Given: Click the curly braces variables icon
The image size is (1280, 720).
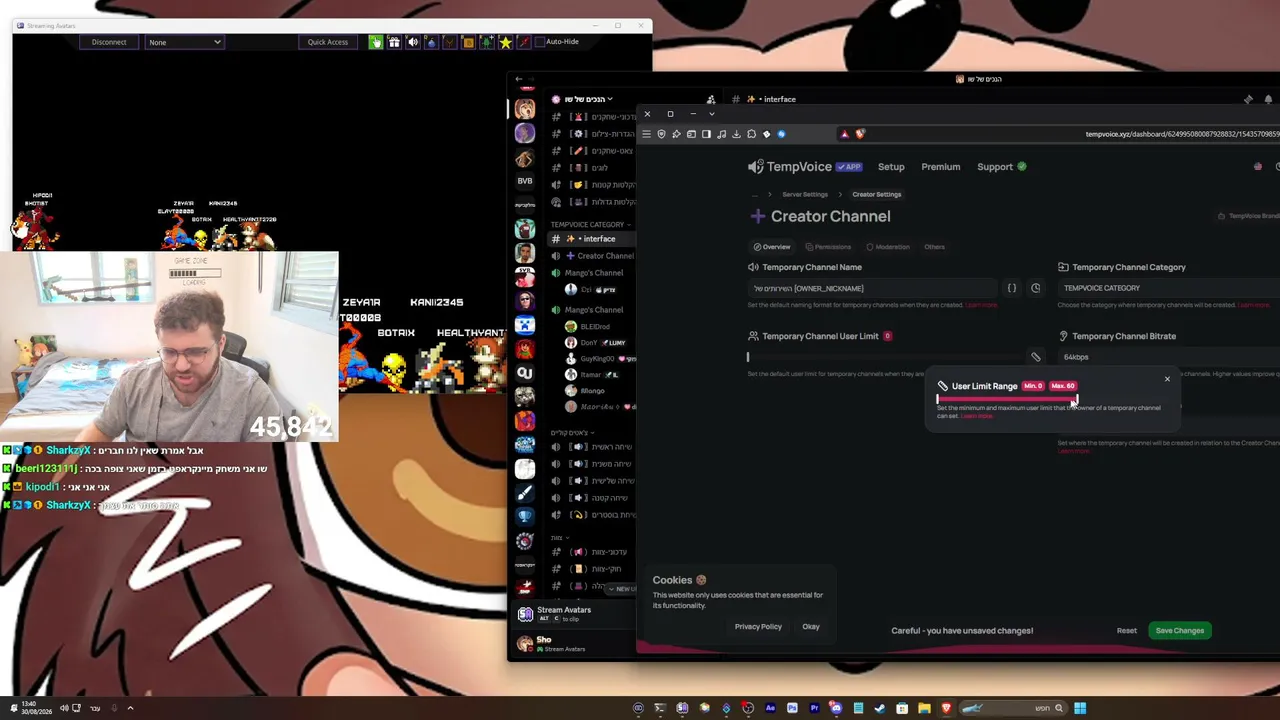Looking at the screenshot, I should click(x=1012, y=288).
